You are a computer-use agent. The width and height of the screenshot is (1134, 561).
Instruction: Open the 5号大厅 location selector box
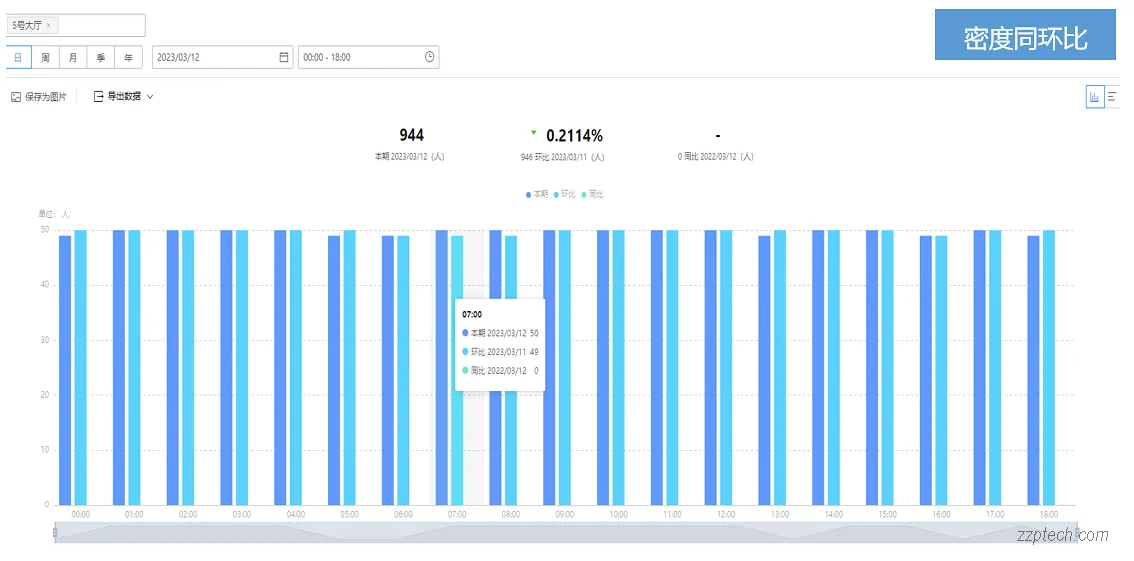tap(100, 25)
